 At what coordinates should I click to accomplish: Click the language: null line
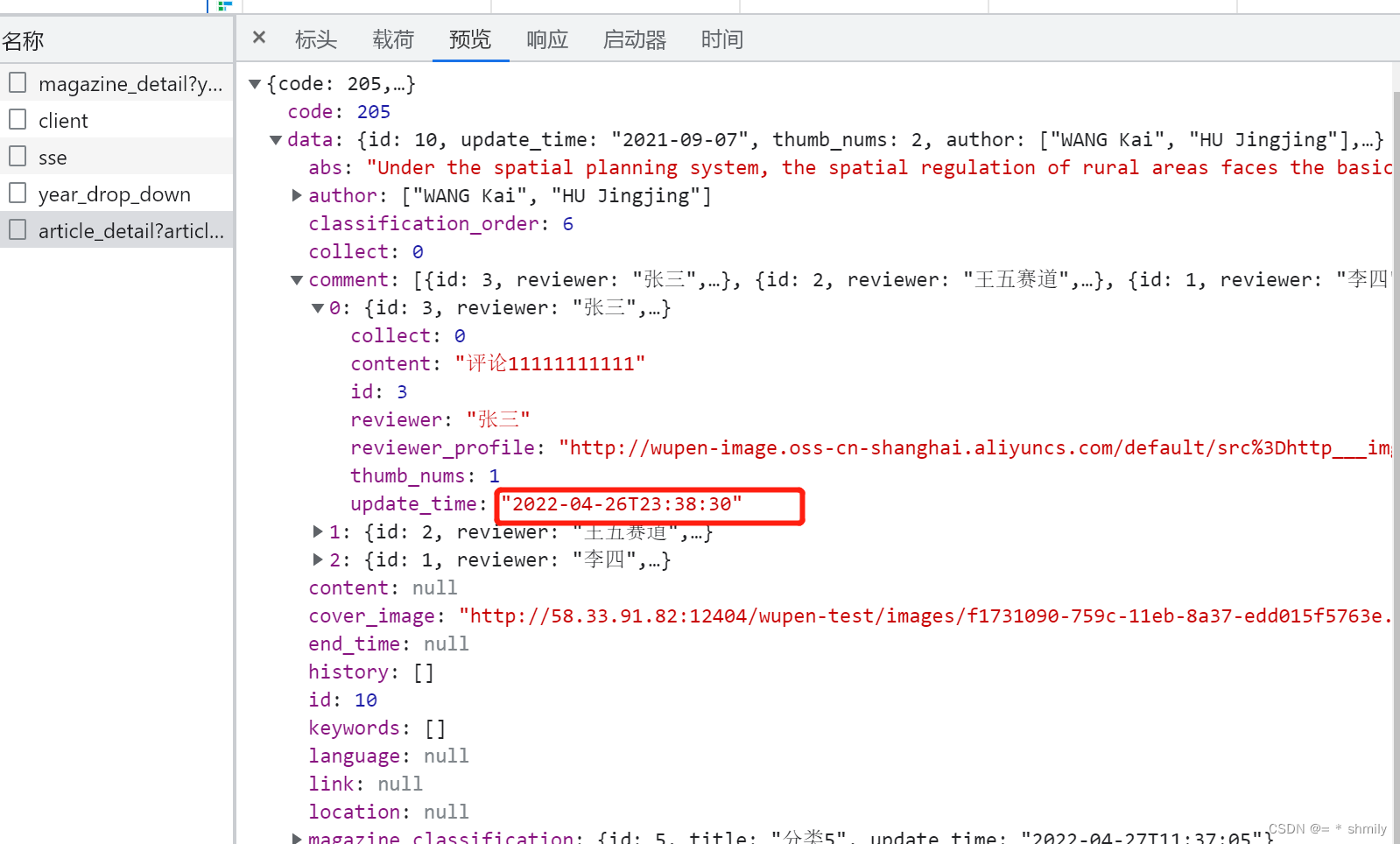[389, 756]
